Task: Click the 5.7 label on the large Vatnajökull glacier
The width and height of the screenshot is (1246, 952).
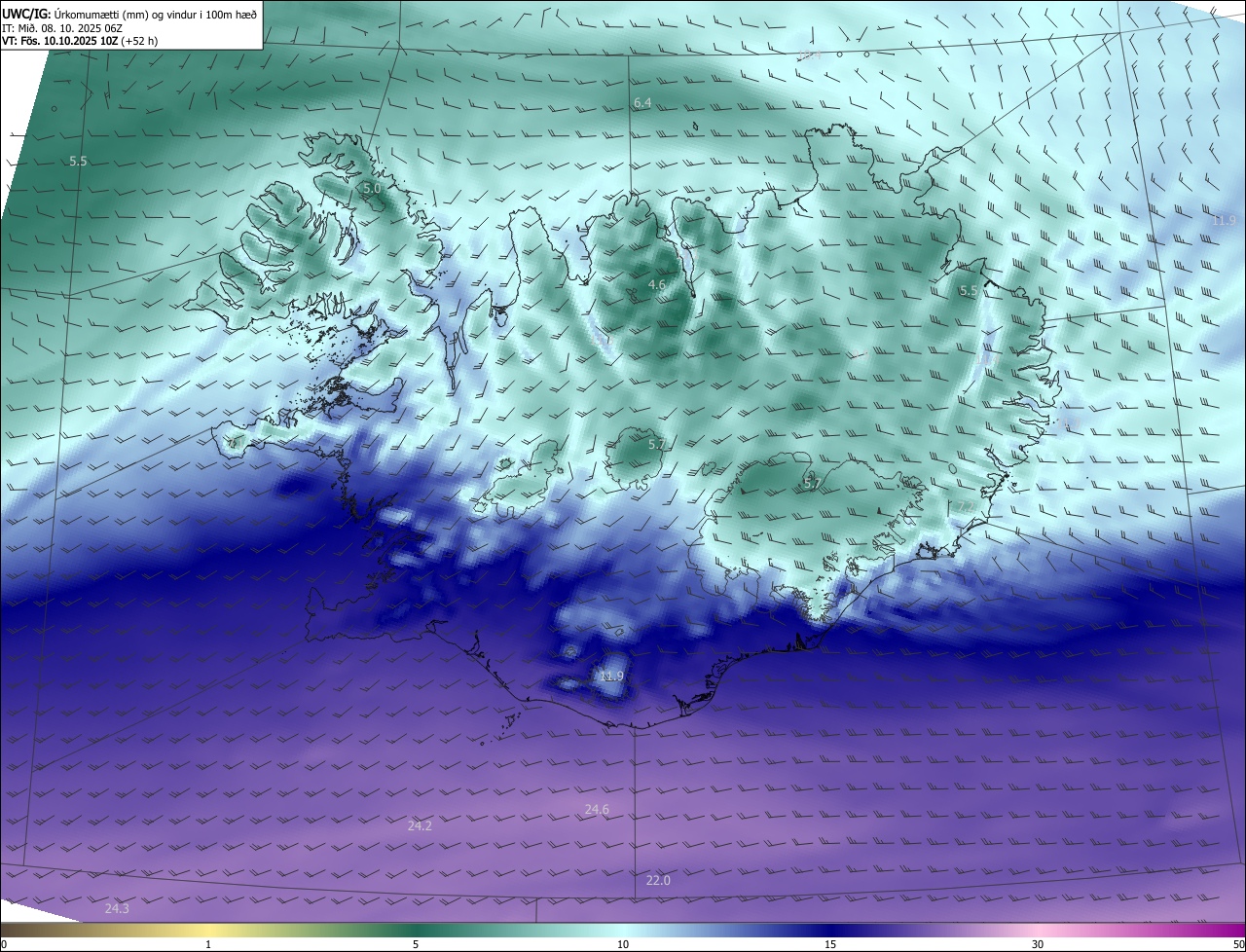Action: tap(812, 483)
